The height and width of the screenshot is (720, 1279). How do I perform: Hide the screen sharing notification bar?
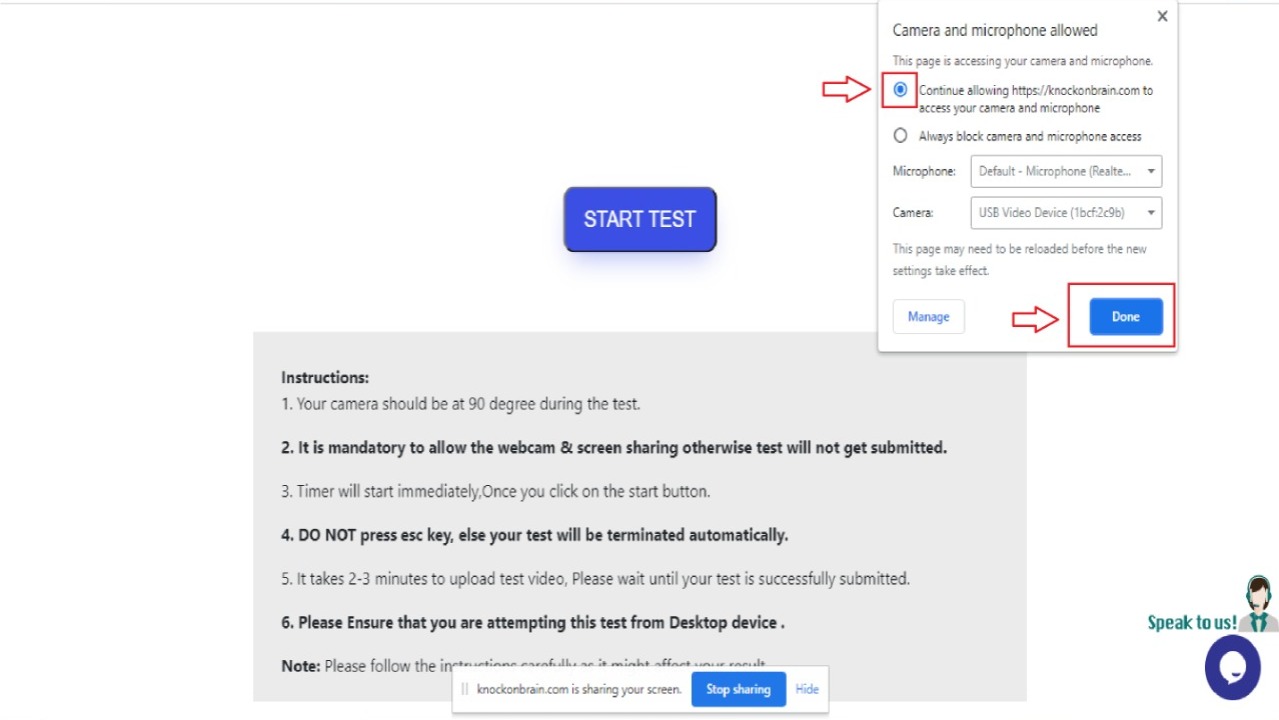pyautogui.click(x=807, y=689)
